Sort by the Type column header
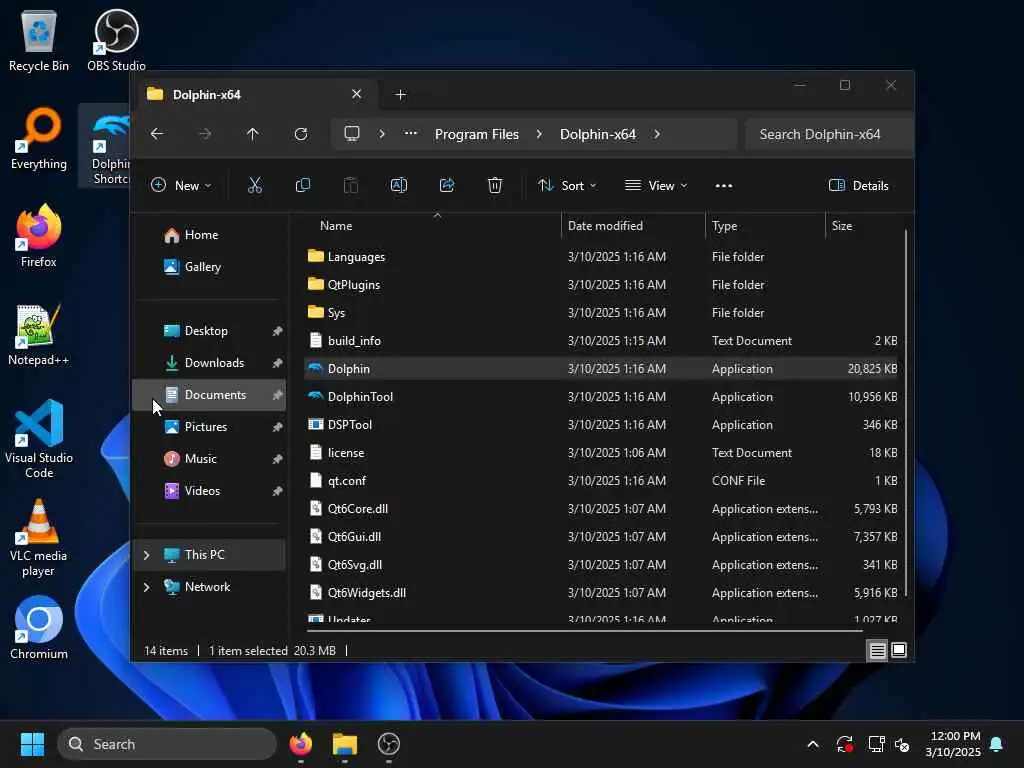The height and width of the screenshot is (768, 1024). pos(765,226)
